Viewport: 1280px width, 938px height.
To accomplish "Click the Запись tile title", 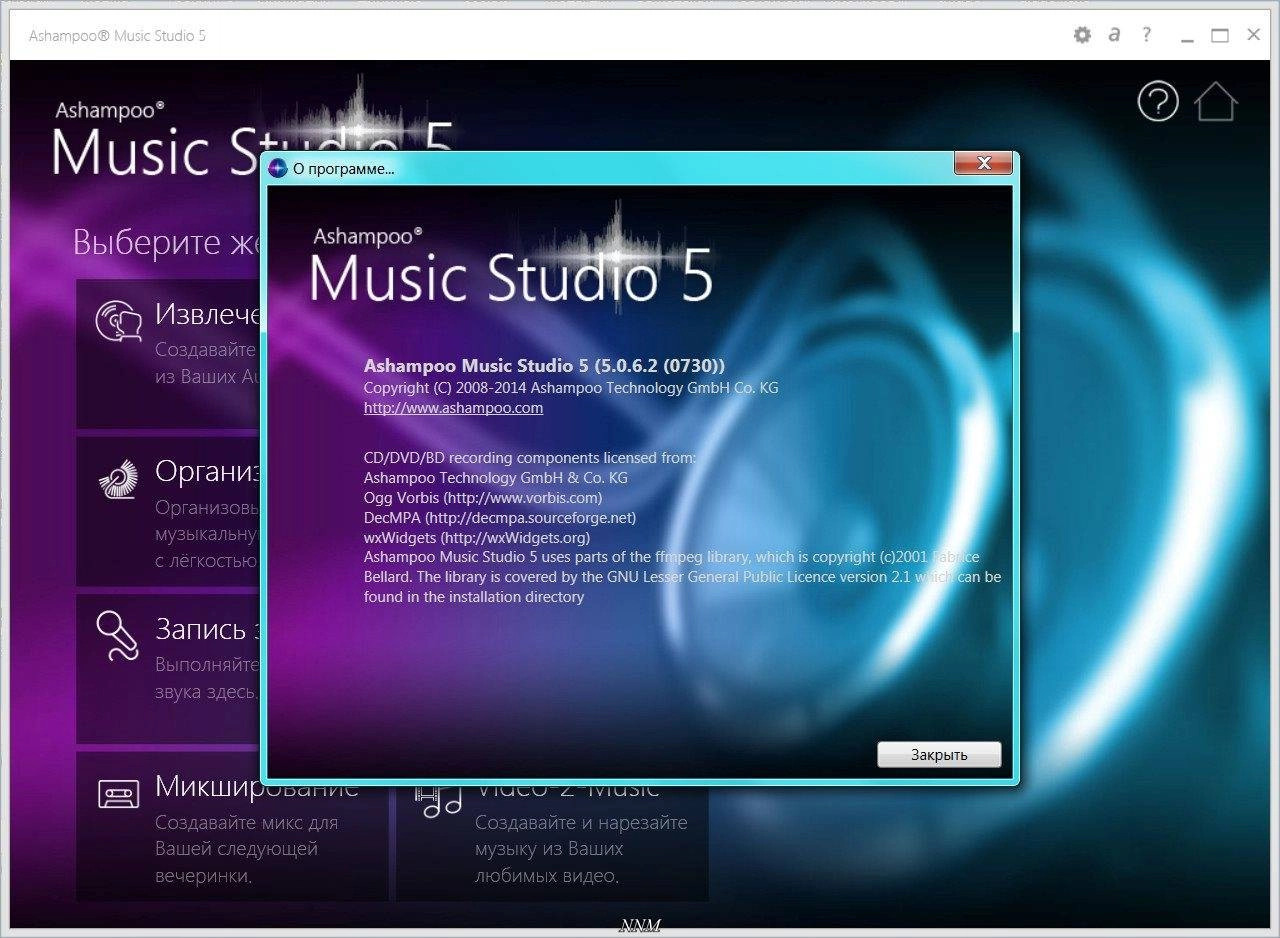I will pos(207,628).
